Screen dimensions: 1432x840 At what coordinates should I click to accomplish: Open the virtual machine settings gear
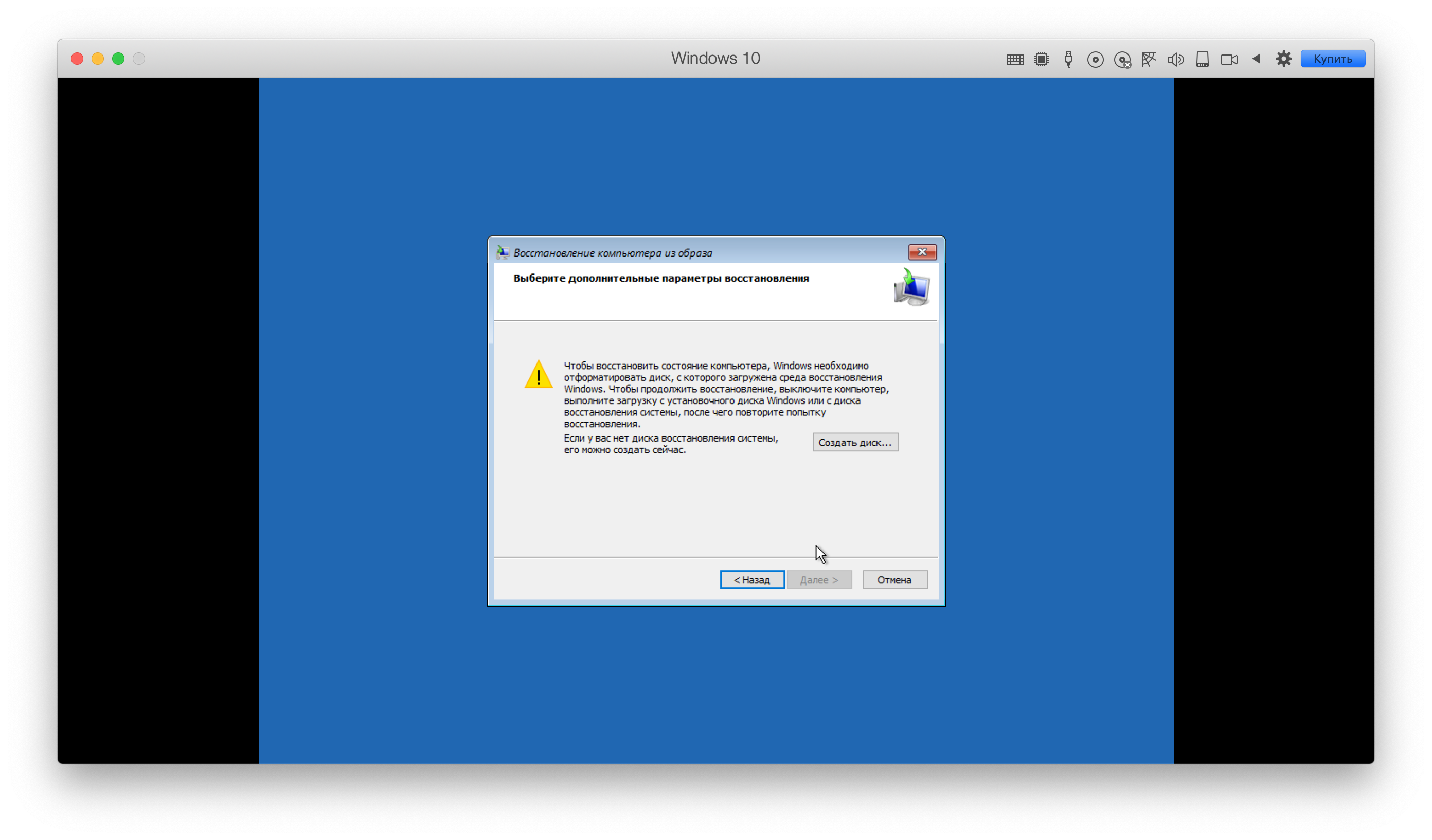coord(1283,59)
